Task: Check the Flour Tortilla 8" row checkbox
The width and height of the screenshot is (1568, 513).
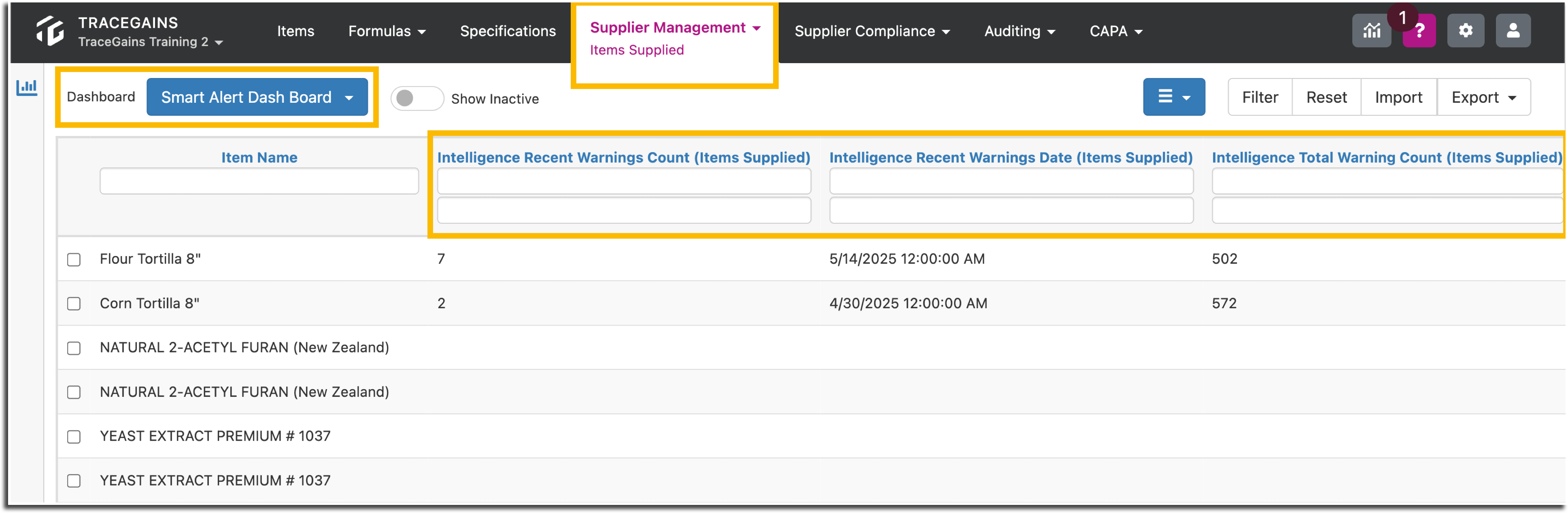Action: coord(74,260)
